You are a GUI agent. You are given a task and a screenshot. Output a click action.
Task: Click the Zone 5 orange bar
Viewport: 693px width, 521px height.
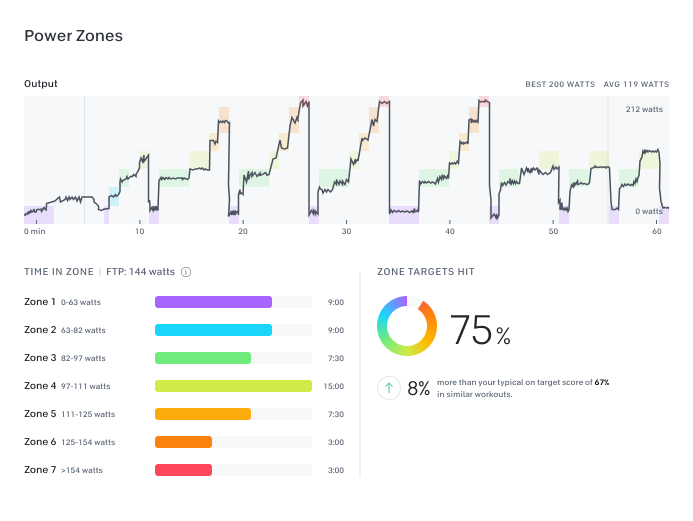click(203, 414)
